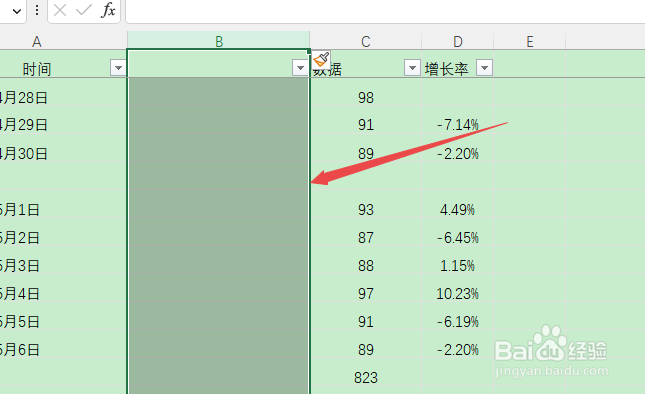Click into the formula bar input field
Image resolution: width=645 pixels, height=394 pixels.
pos(385,11)
